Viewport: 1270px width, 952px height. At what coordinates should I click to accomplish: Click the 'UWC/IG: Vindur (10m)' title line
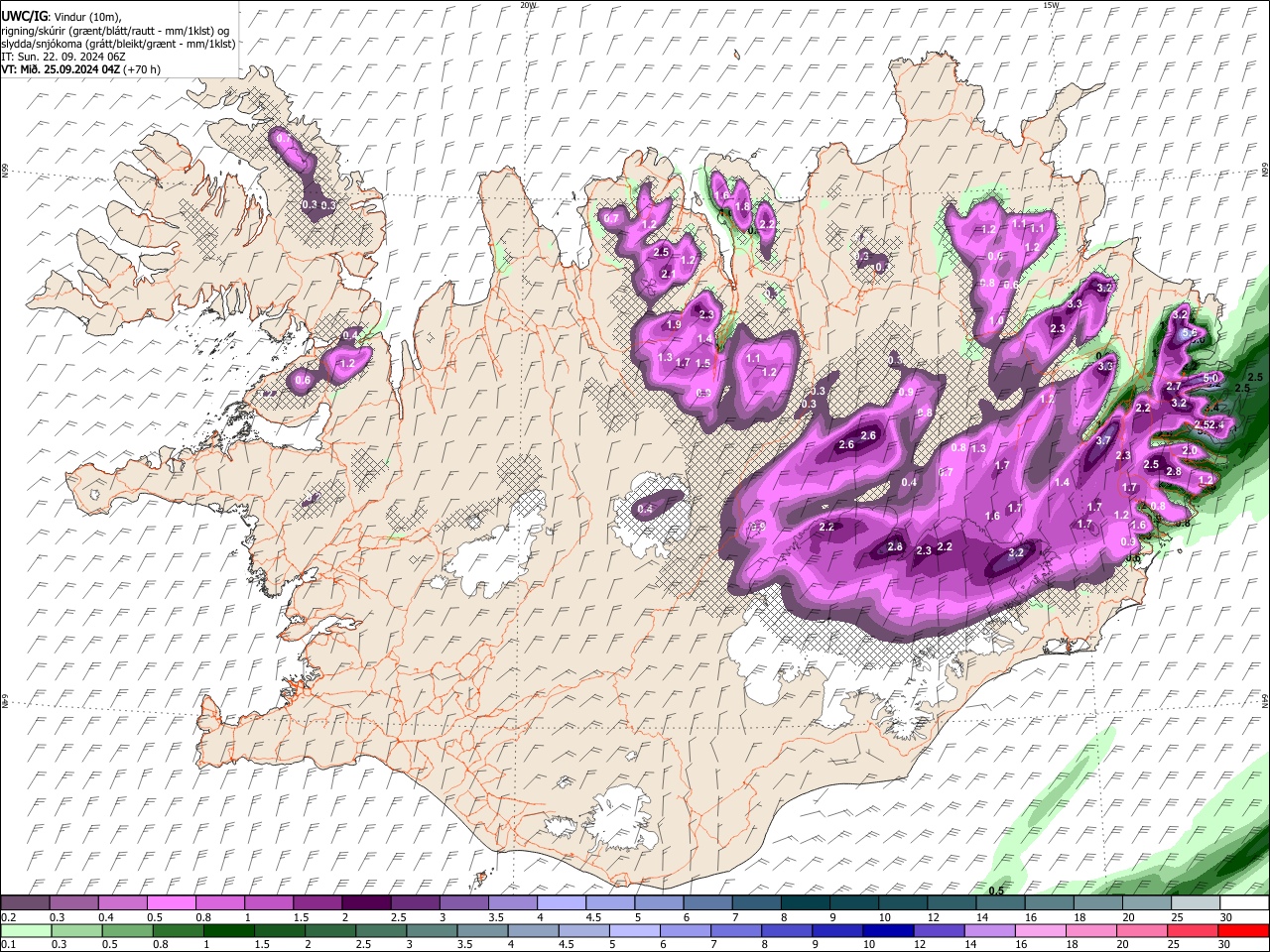click(x=61, y=17)
